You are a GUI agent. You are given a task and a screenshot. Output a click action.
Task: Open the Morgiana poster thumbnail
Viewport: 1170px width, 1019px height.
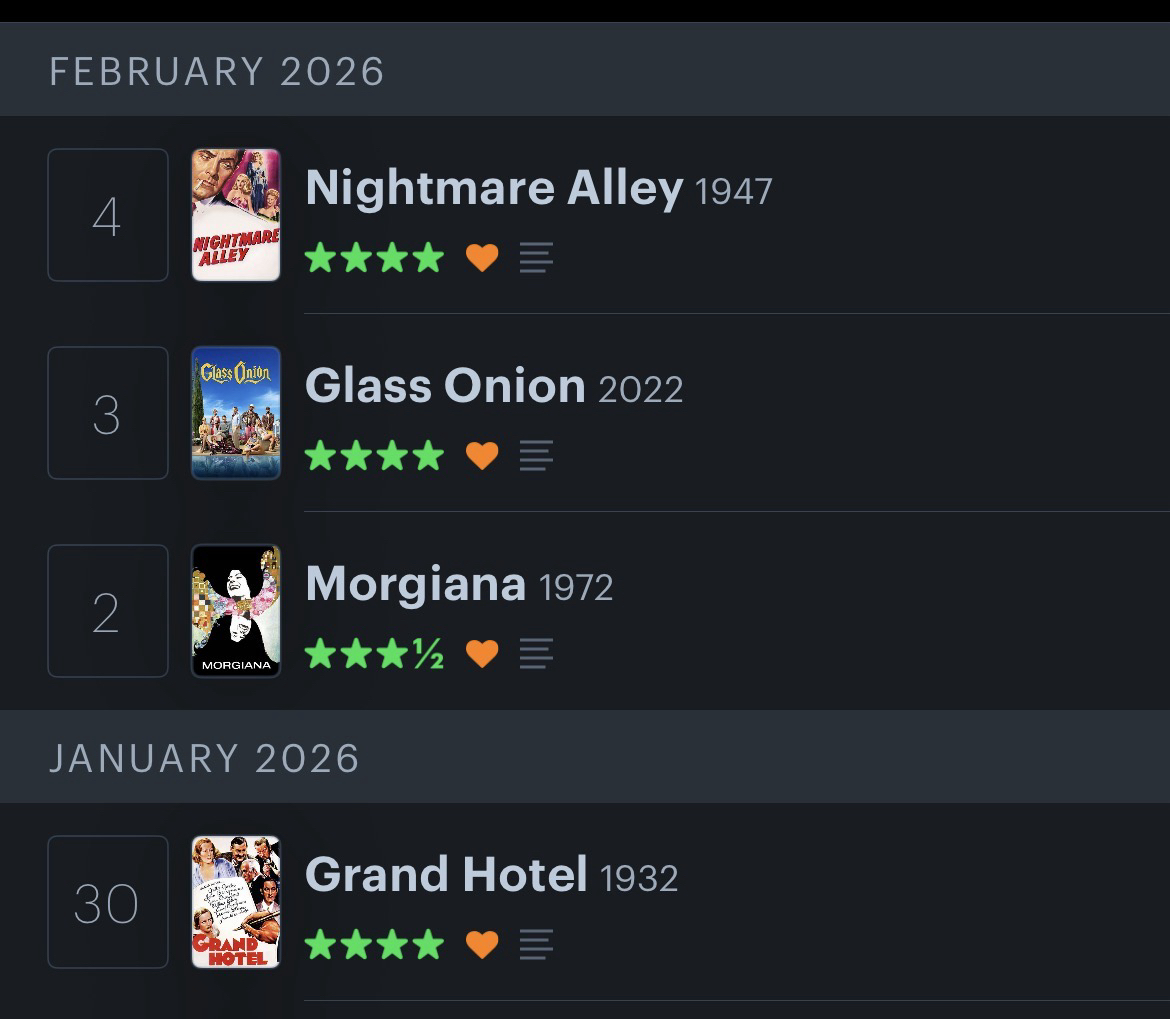tap(236, 611)
